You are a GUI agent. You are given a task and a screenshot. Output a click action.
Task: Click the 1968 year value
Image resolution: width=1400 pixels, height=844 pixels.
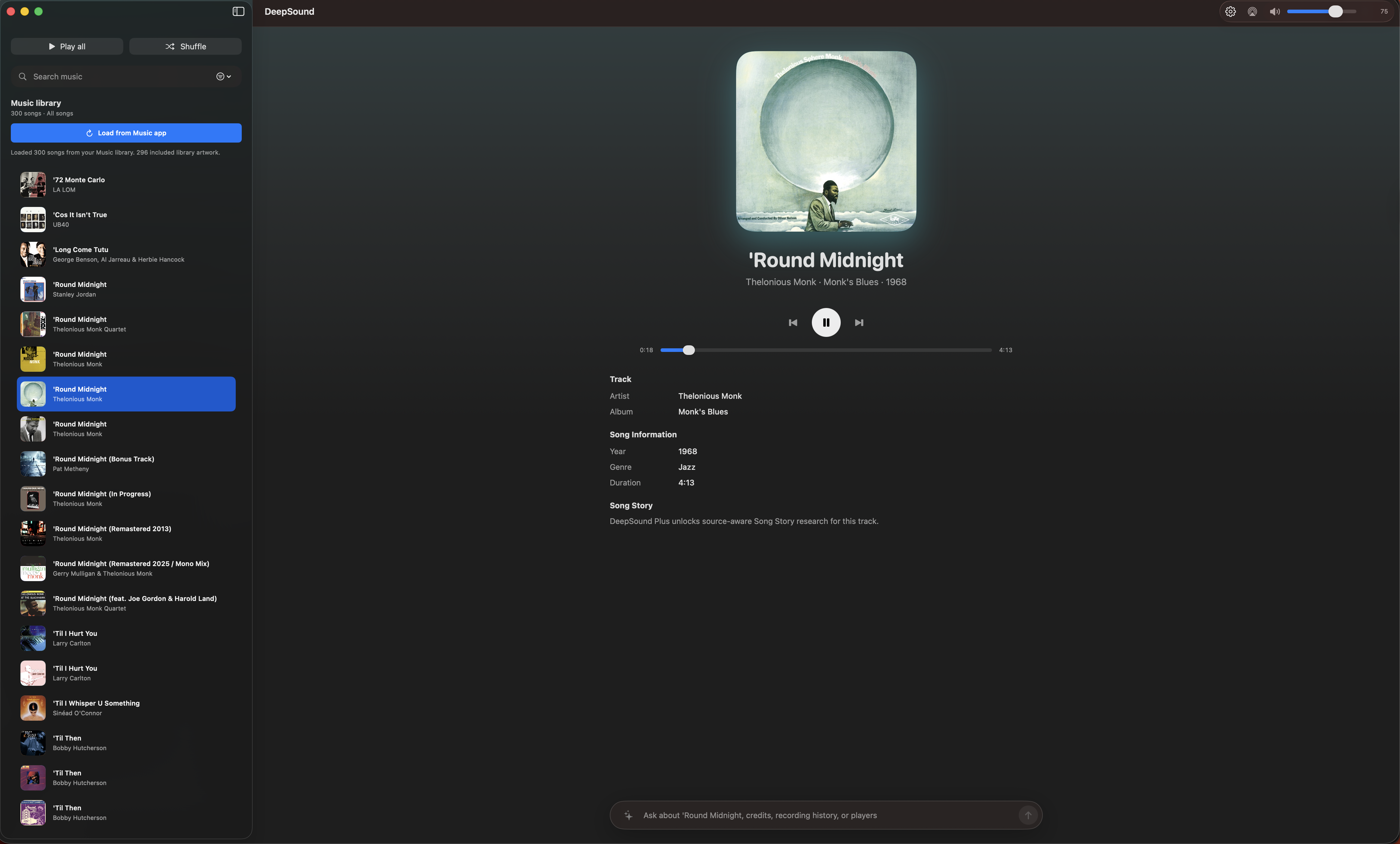(687, 452)
